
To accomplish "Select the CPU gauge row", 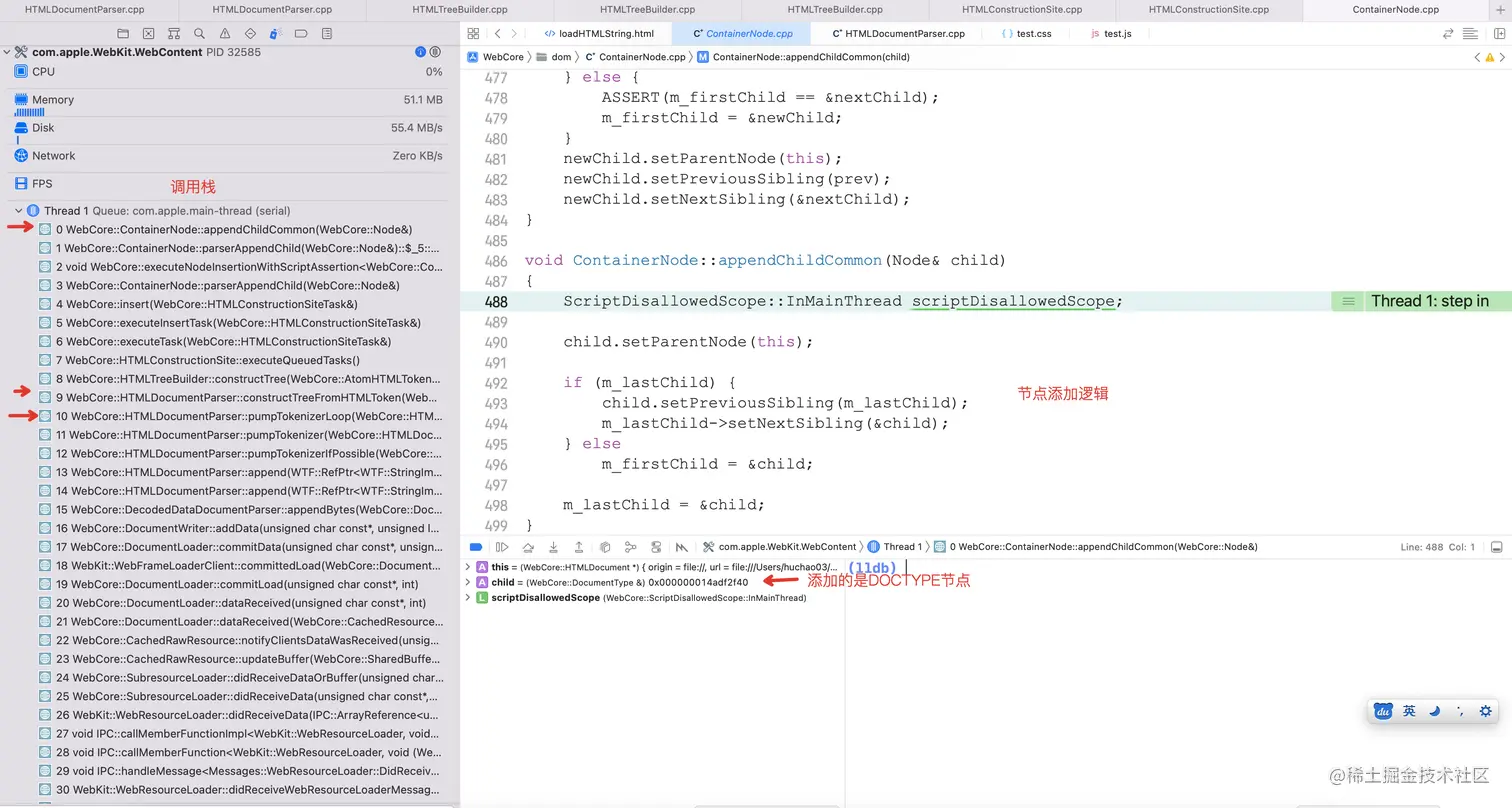I will click(x=229, y=72).
